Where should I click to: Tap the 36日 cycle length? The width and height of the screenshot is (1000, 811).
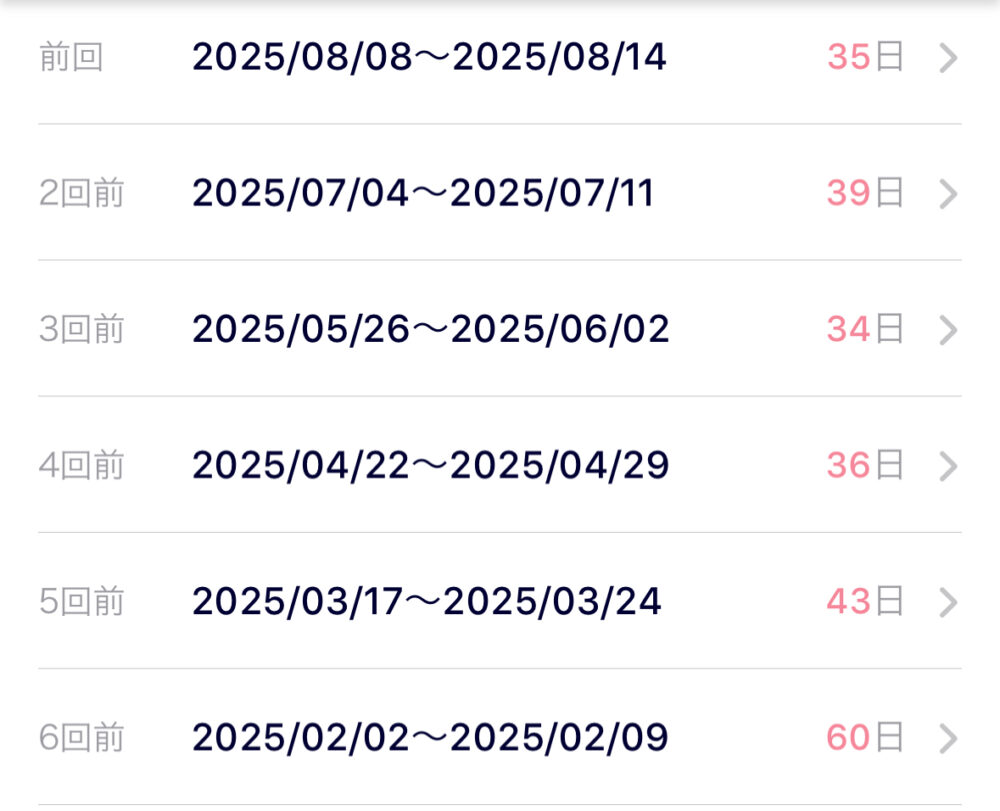click(865, 465)
